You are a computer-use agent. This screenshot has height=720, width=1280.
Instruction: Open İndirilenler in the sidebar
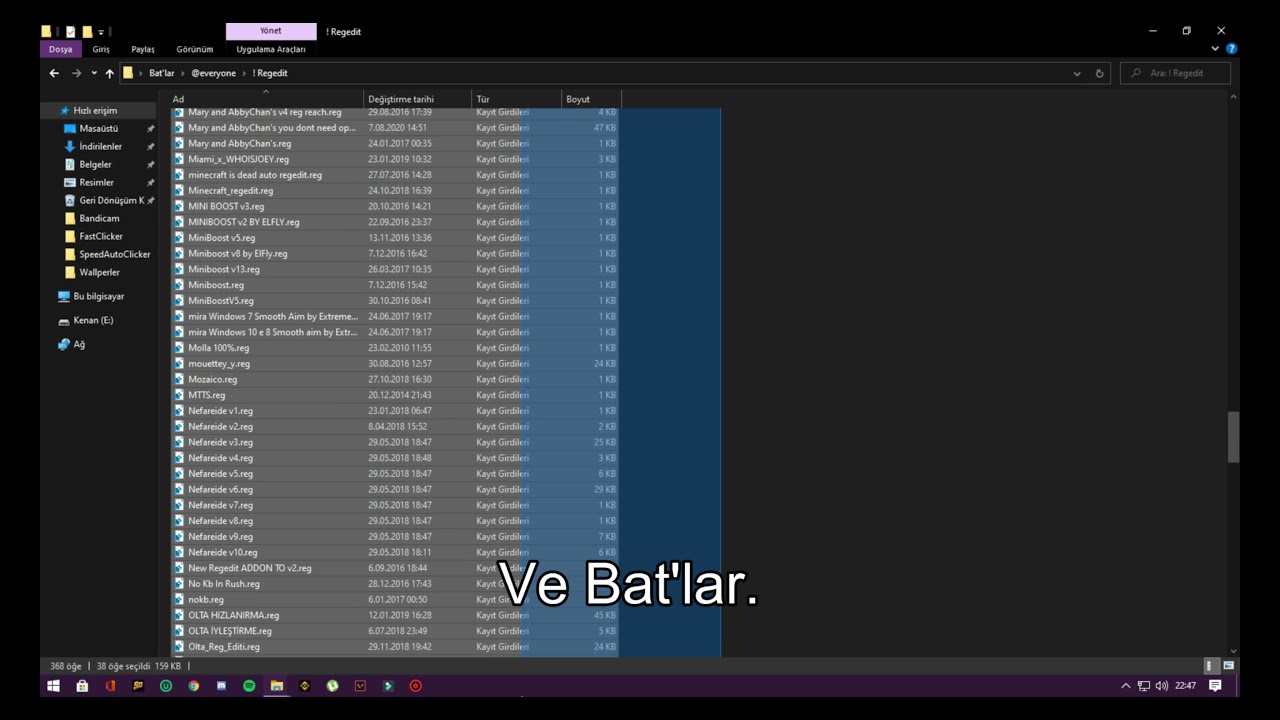(100, 147)
